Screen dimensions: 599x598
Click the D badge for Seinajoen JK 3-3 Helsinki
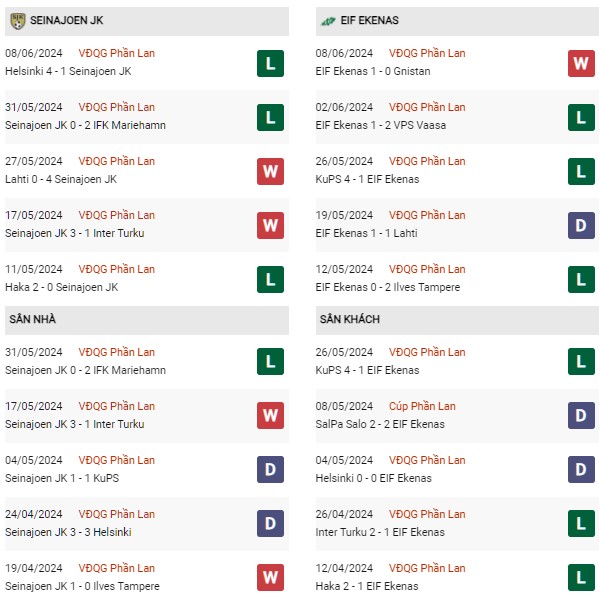click(x=270, y=523)
